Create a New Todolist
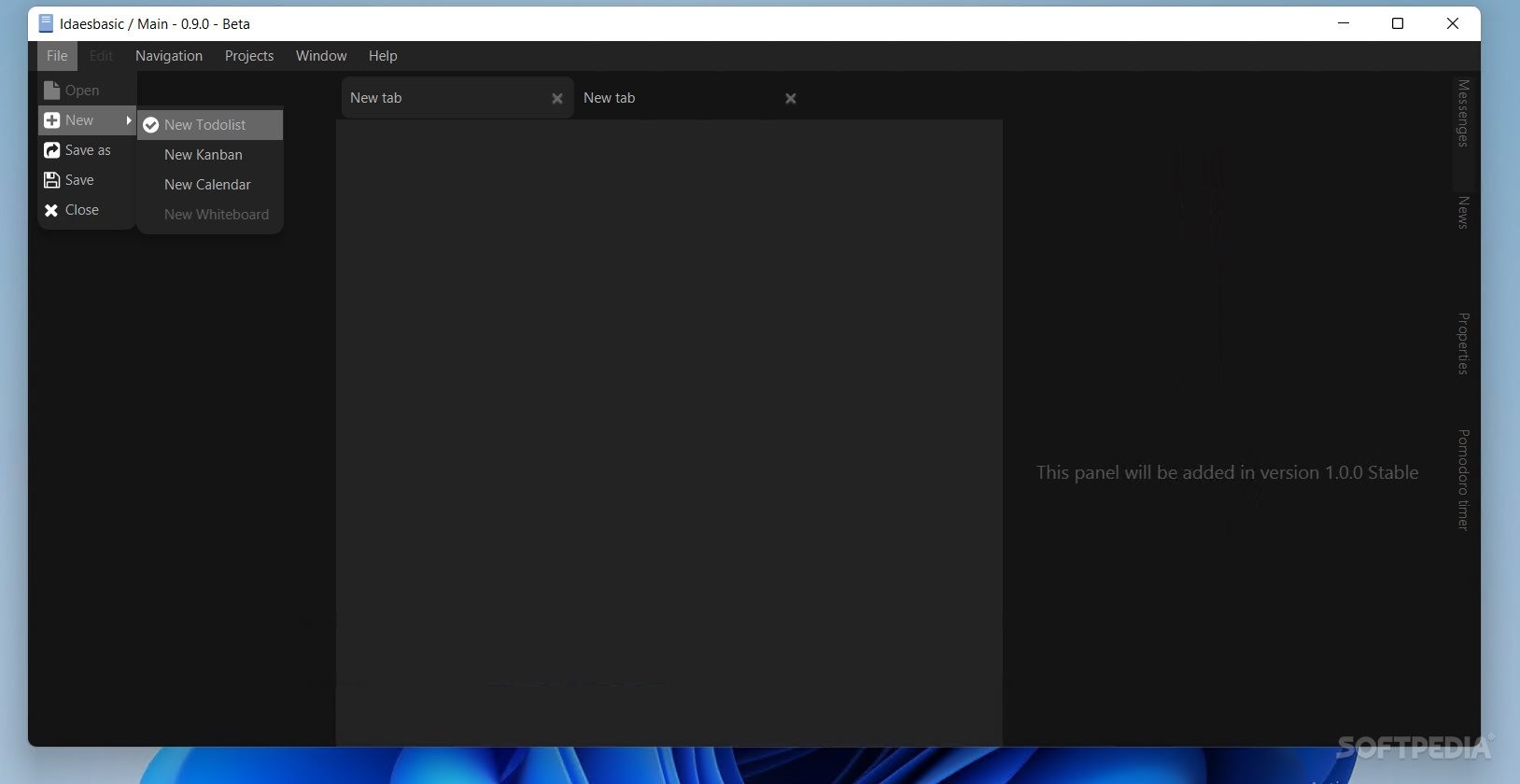Viewport: 1520px width, 784px height. 210,125
